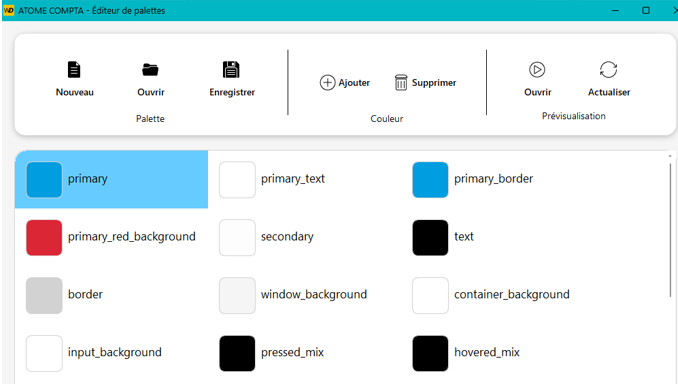Pick the pressed_mix black swatch

pyautogui.click(x=237, y=353)
